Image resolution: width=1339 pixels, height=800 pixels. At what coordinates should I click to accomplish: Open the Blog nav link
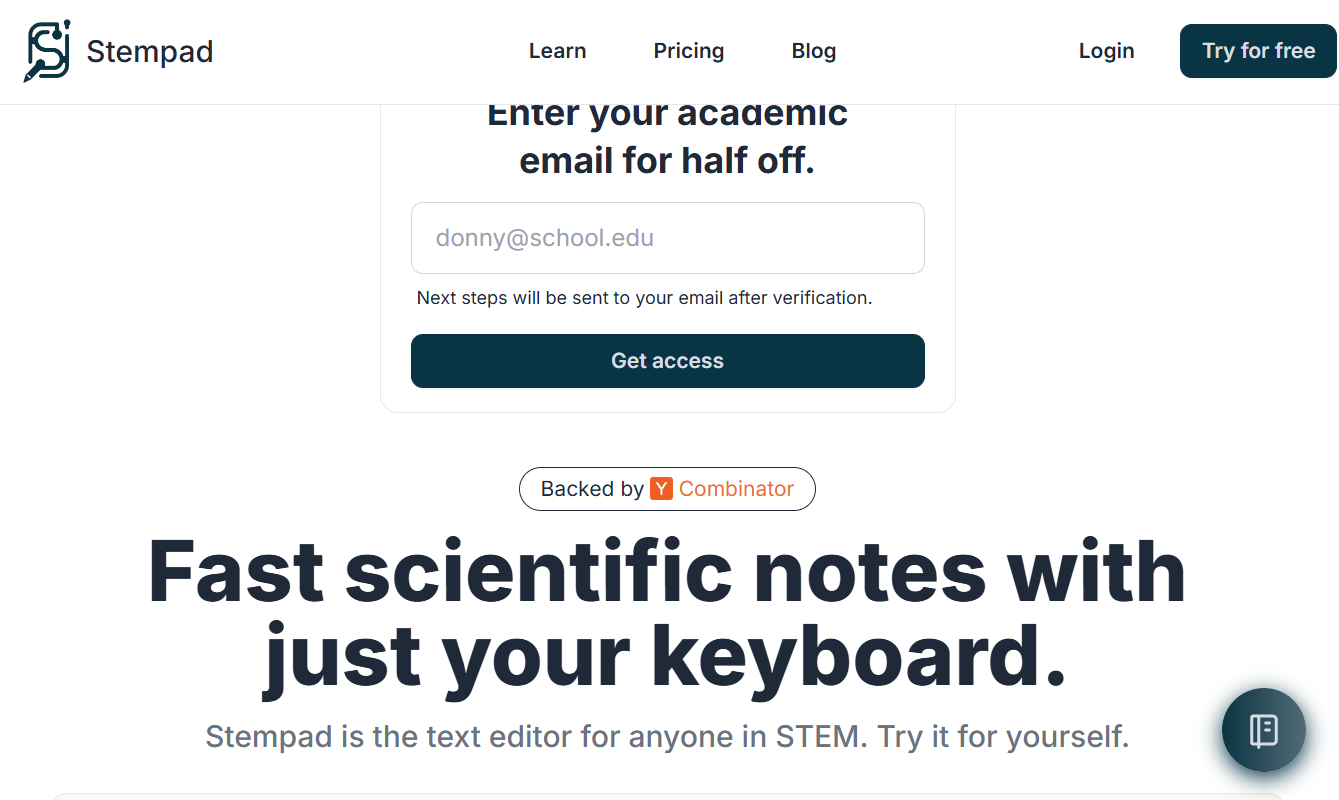click(x=813, y=51)
